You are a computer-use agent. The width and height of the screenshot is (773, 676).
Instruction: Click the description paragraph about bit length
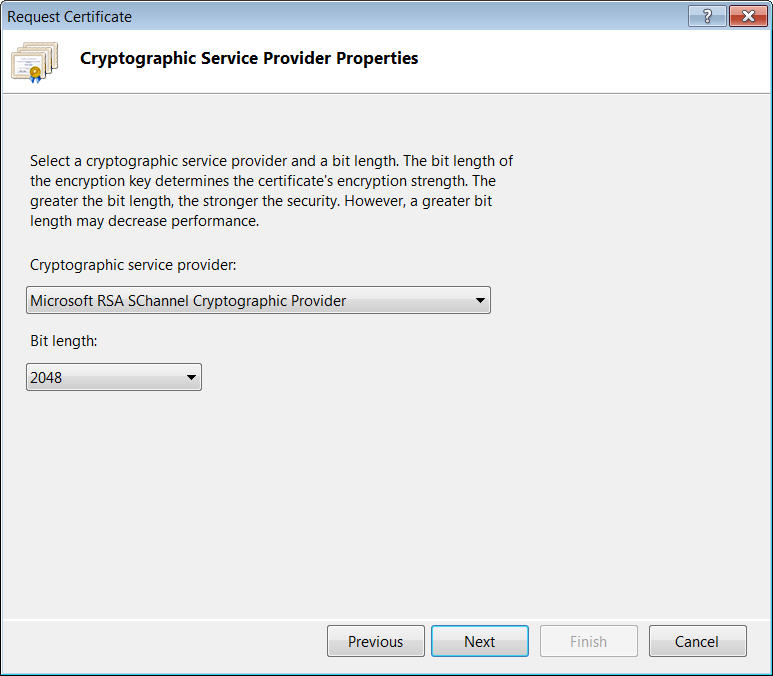[270, 191]
